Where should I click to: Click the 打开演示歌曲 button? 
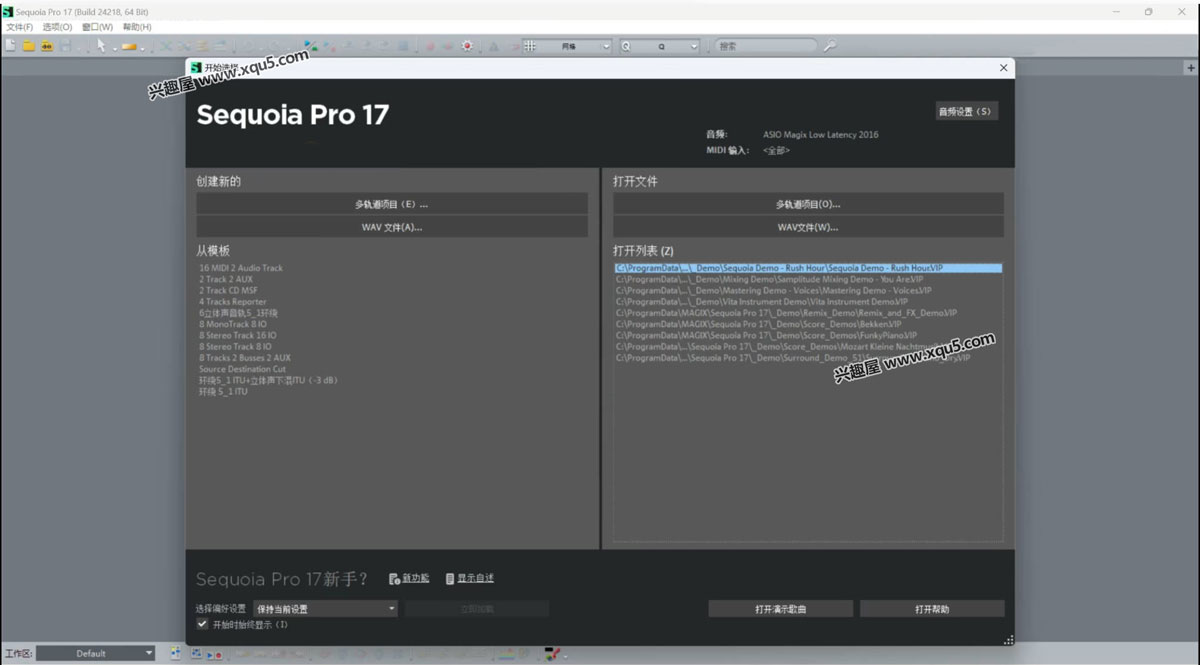781,608
